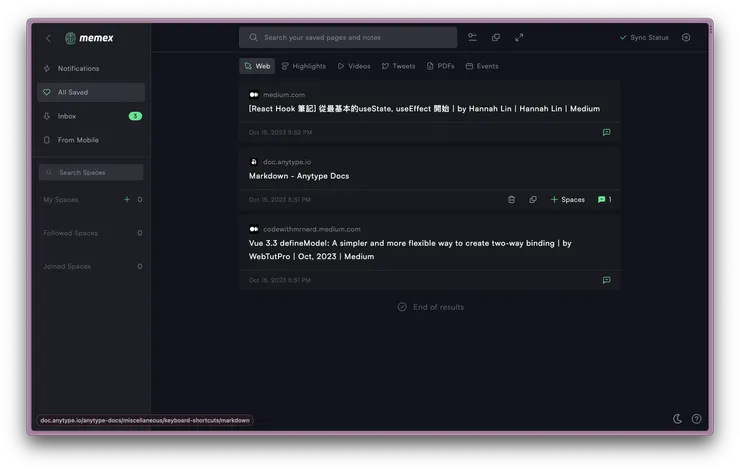
Task: Open Markdown - Anytype Docs page
Action: (x=299, y=176)
